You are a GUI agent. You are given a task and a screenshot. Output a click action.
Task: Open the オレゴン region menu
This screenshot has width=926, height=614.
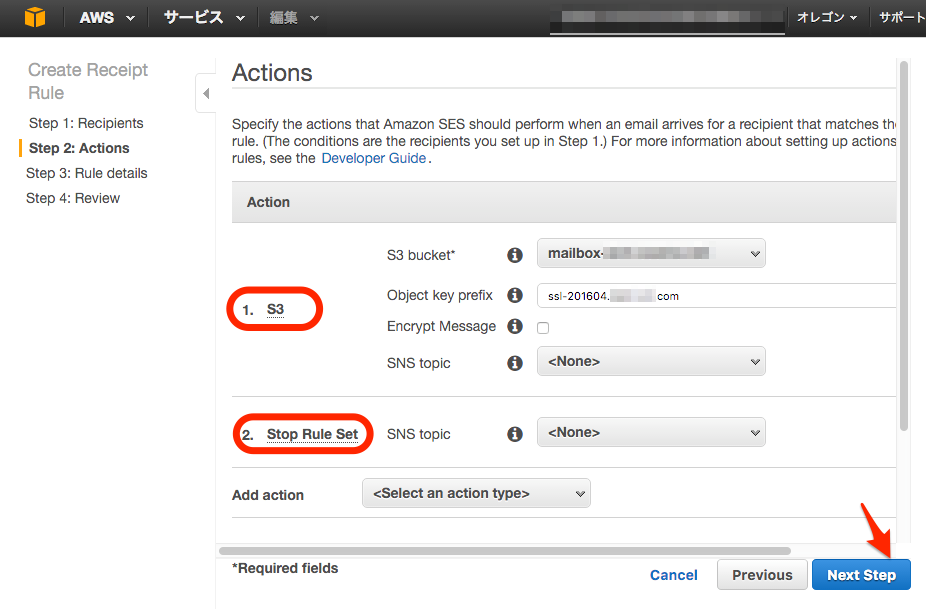827,18
